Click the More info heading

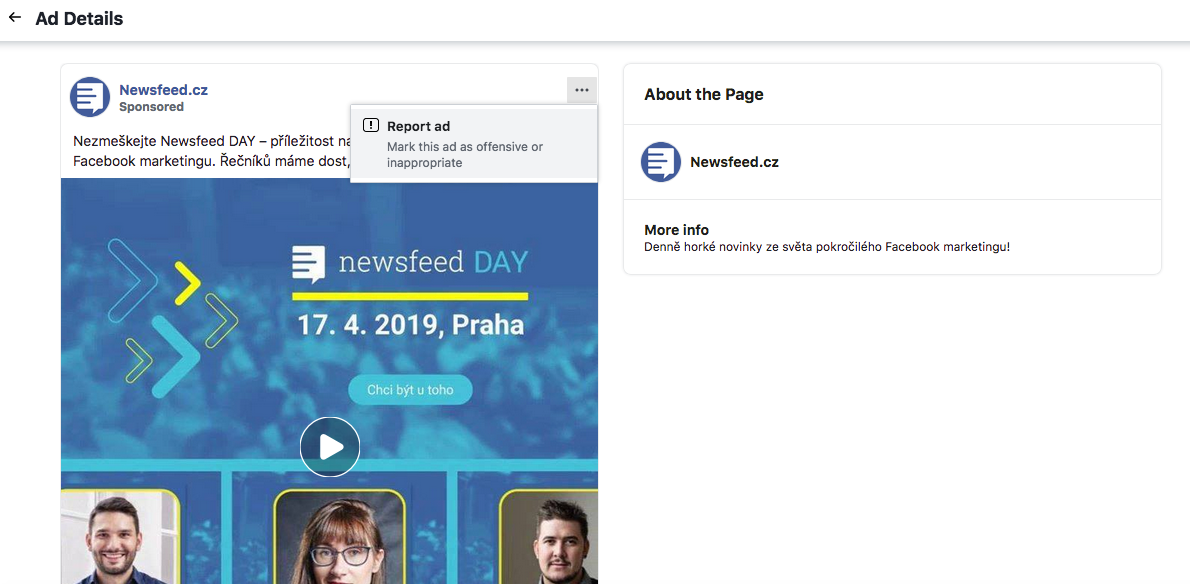pyautogui.click(x=676, y=230)
